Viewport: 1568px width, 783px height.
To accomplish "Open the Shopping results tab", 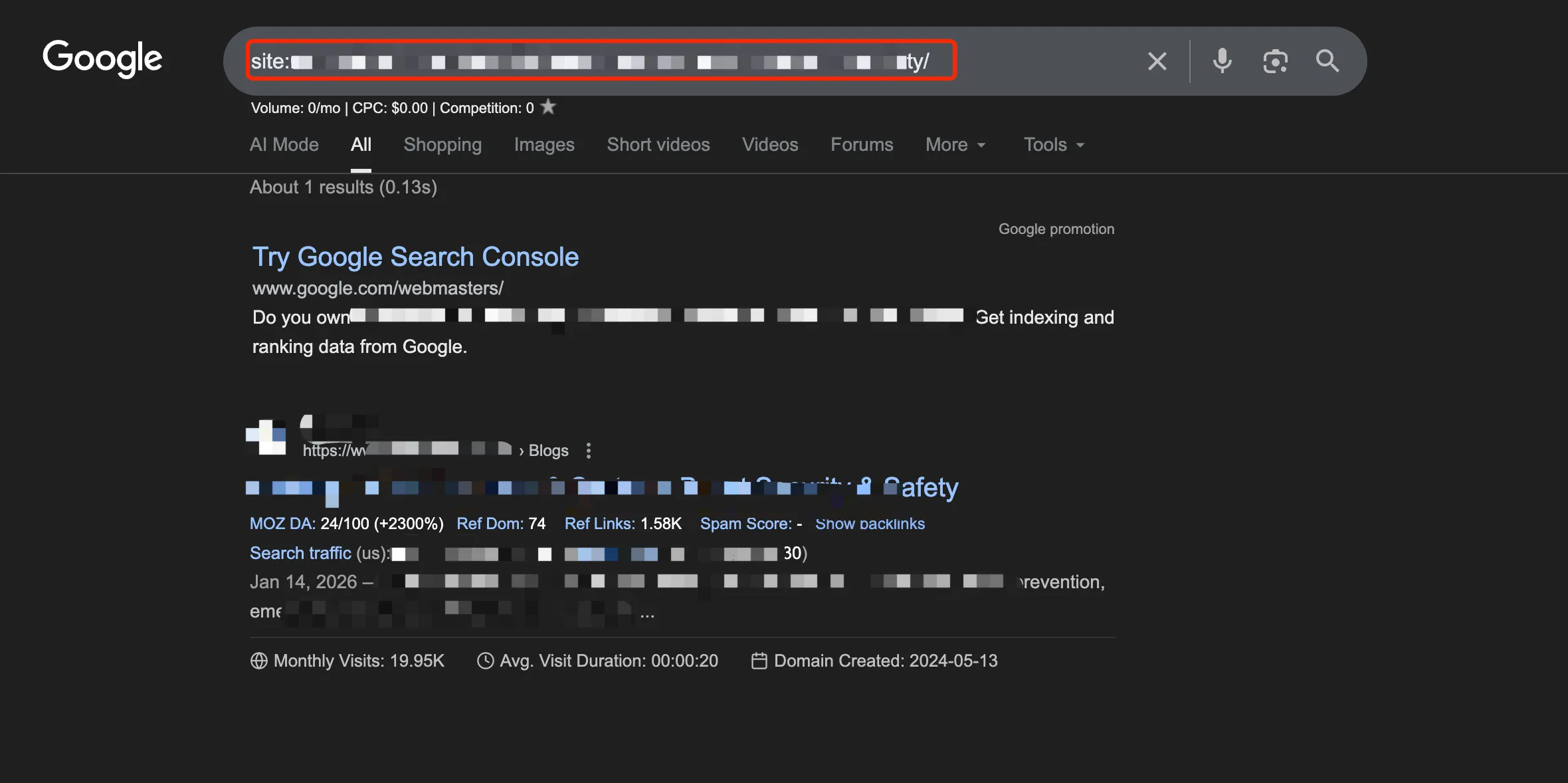I will [442, 144].
